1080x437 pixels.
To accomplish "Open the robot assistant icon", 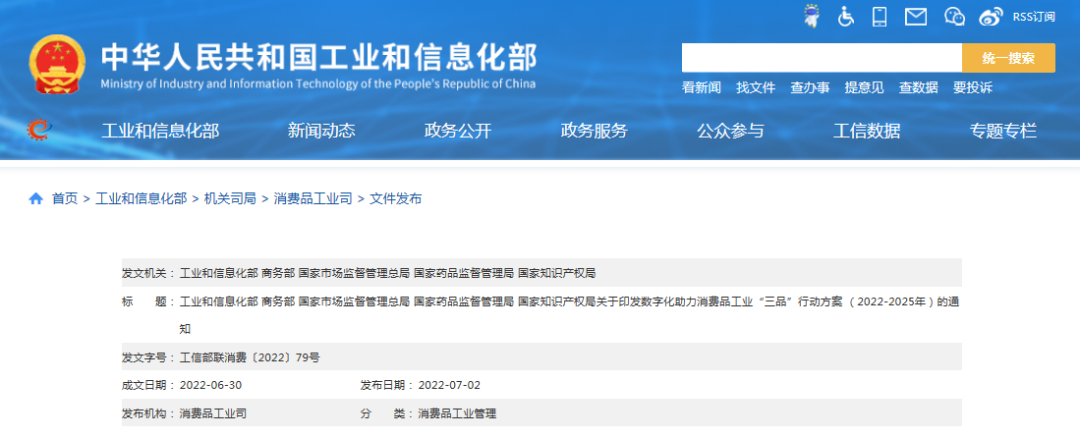I will click(x=813, y=16).
